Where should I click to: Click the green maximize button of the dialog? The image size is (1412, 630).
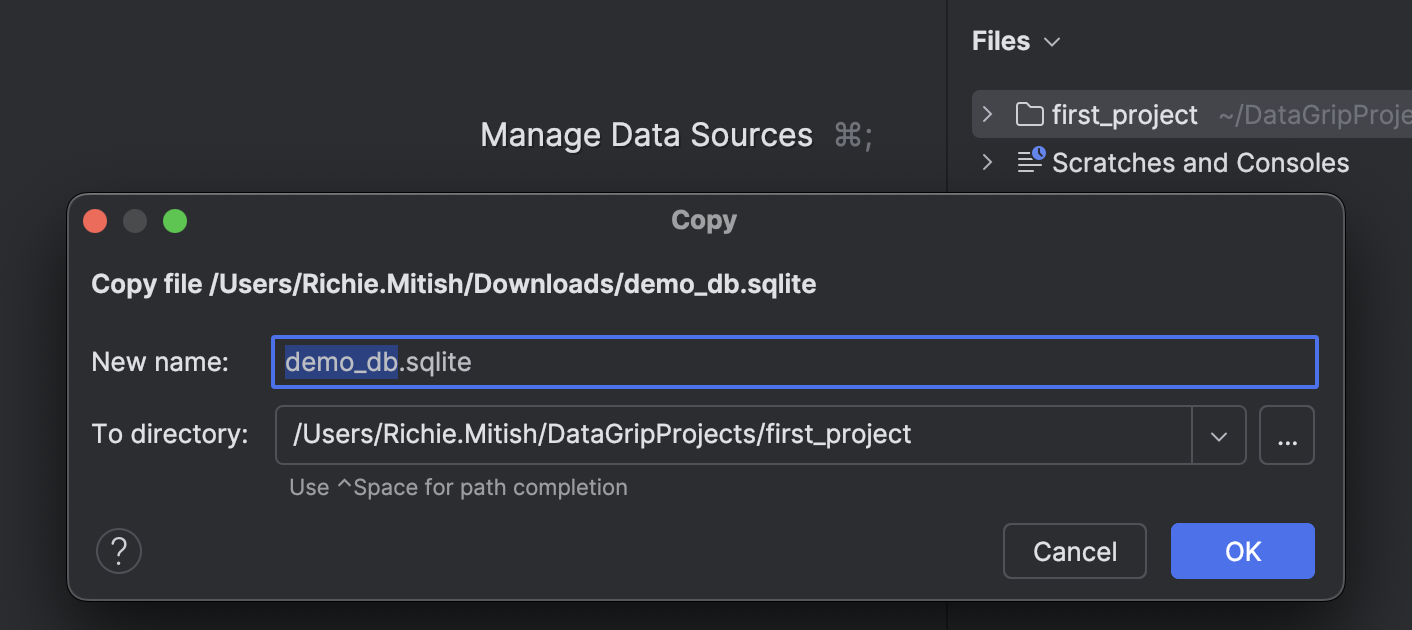pyautogui.click(x=175, y=220)
